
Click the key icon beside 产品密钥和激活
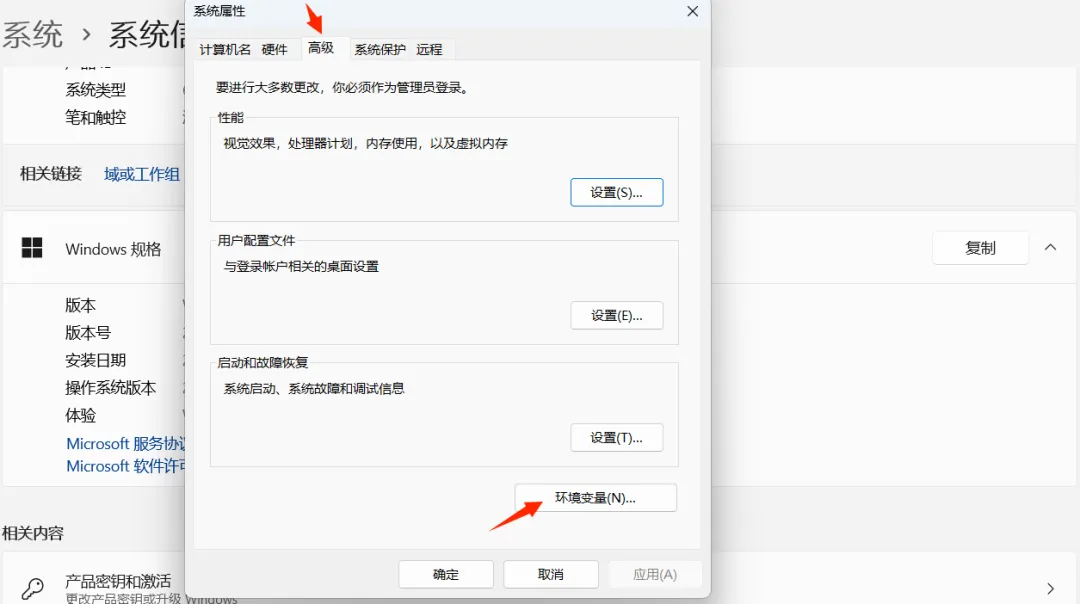pos(30,590)
